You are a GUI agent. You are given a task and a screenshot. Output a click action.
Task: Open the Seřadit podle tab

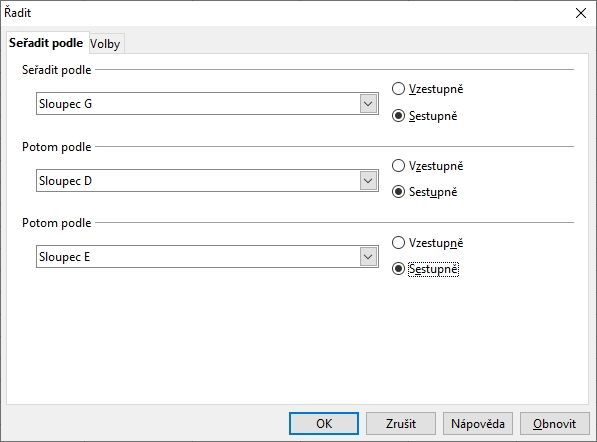point(46,43)
